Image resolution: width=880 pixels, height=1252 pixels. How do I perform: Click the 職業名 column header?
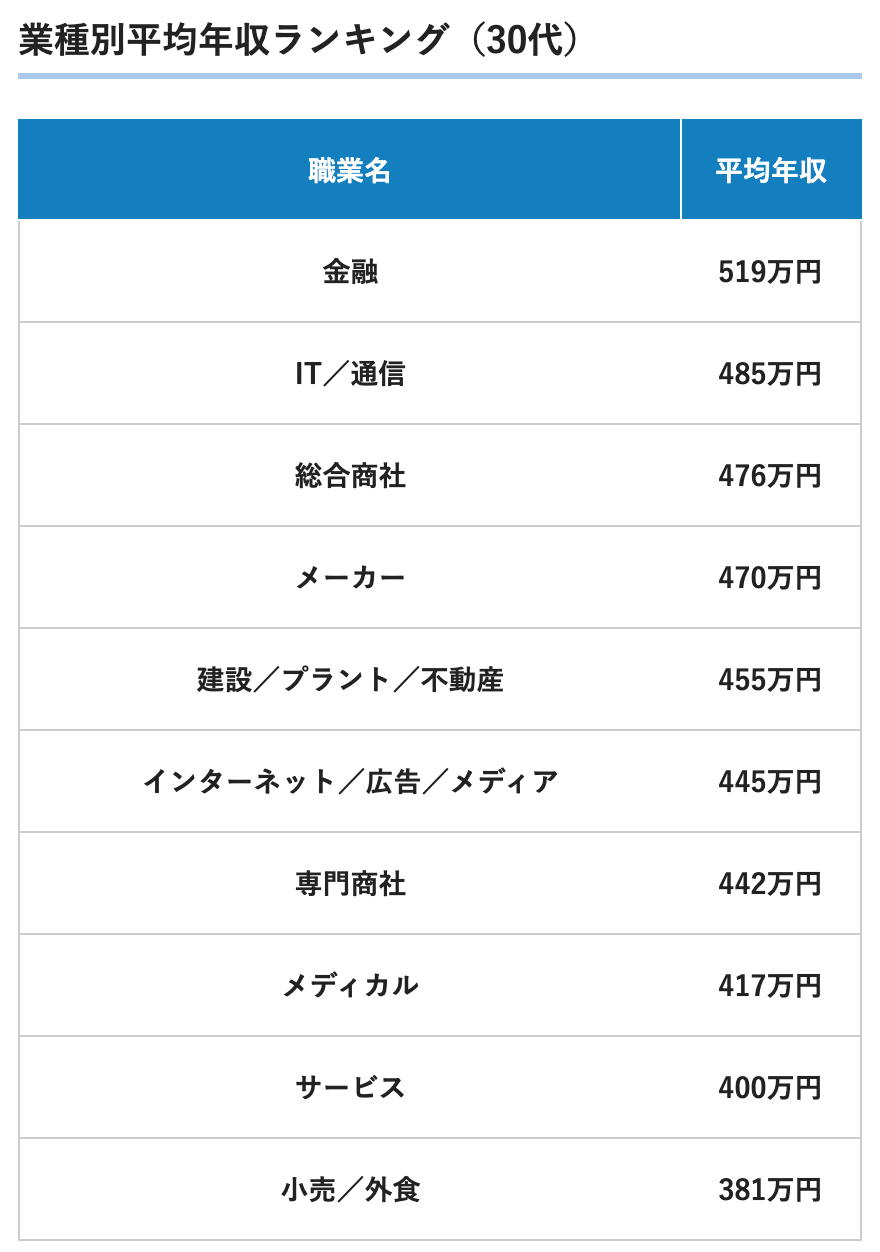349,171
